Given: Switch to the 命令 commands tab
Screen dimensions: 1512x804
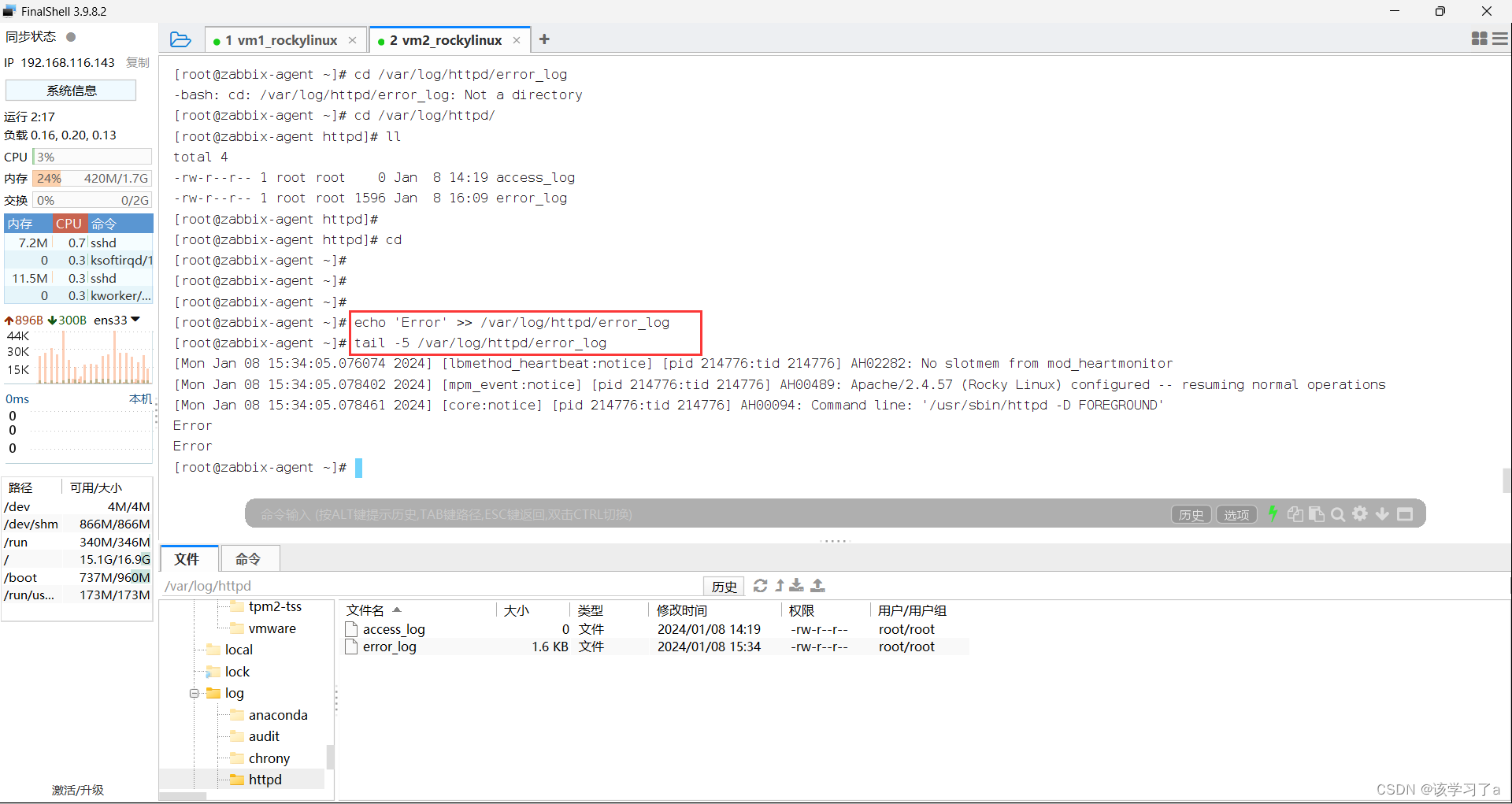Looking at the screenshot, I should point(249,559).
